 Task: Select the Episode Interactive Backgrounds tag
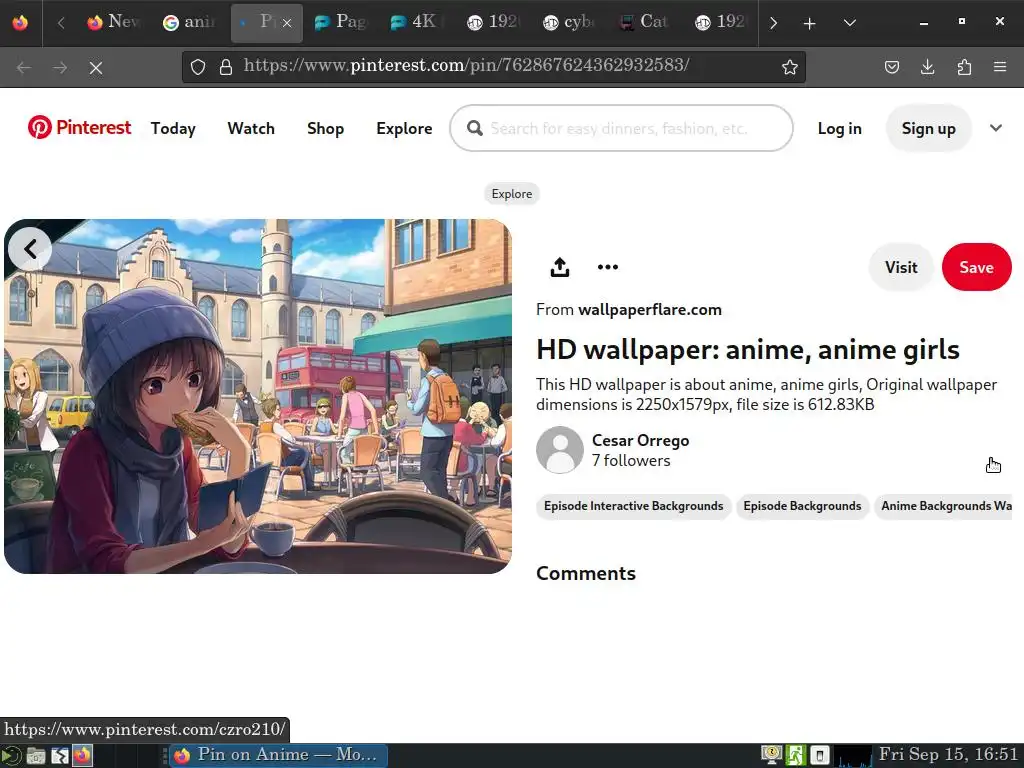click(x=633, y=506)
